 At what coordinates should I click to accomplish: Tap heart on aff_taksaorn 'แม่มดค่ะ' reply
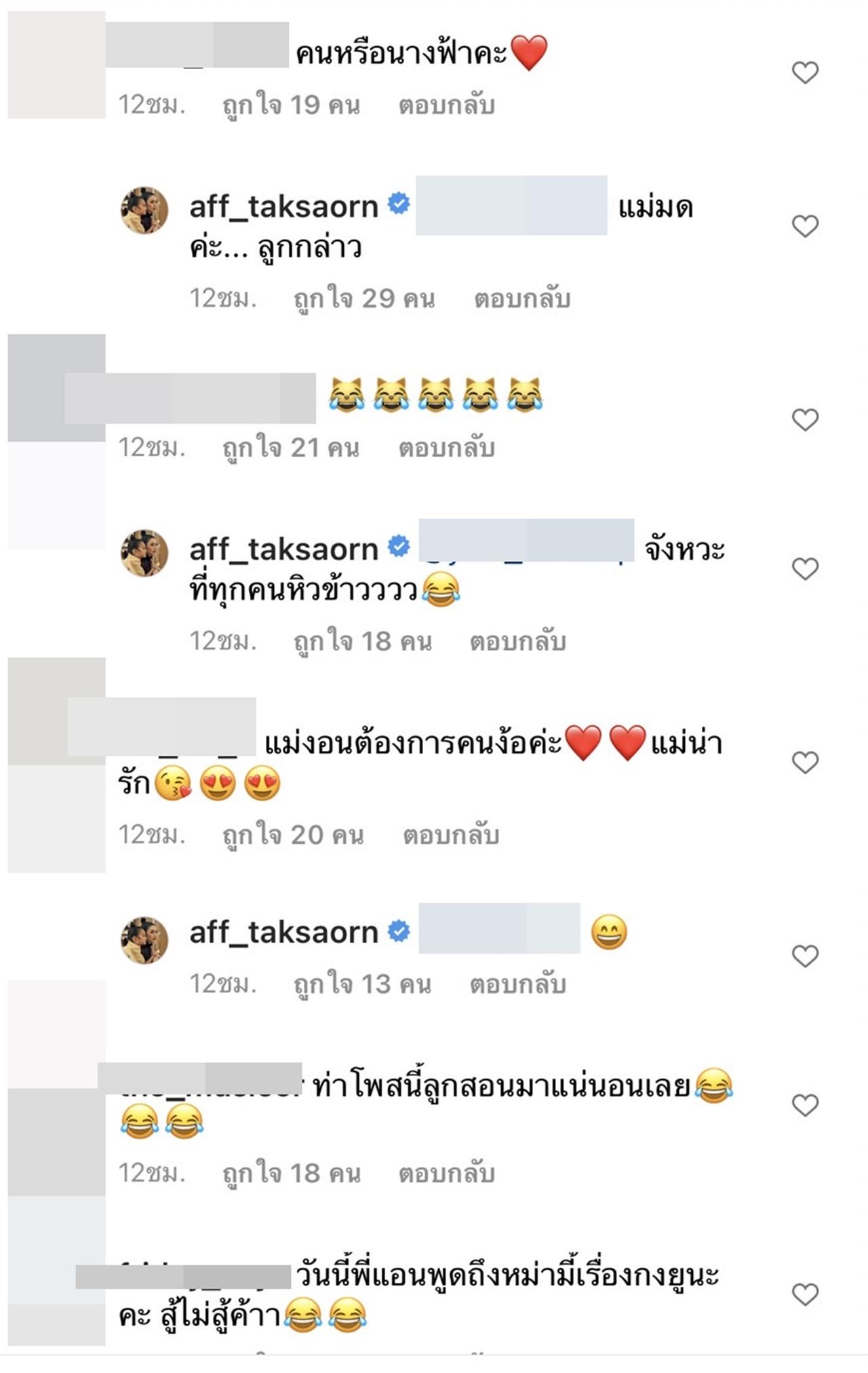click(x=805, y=226)
